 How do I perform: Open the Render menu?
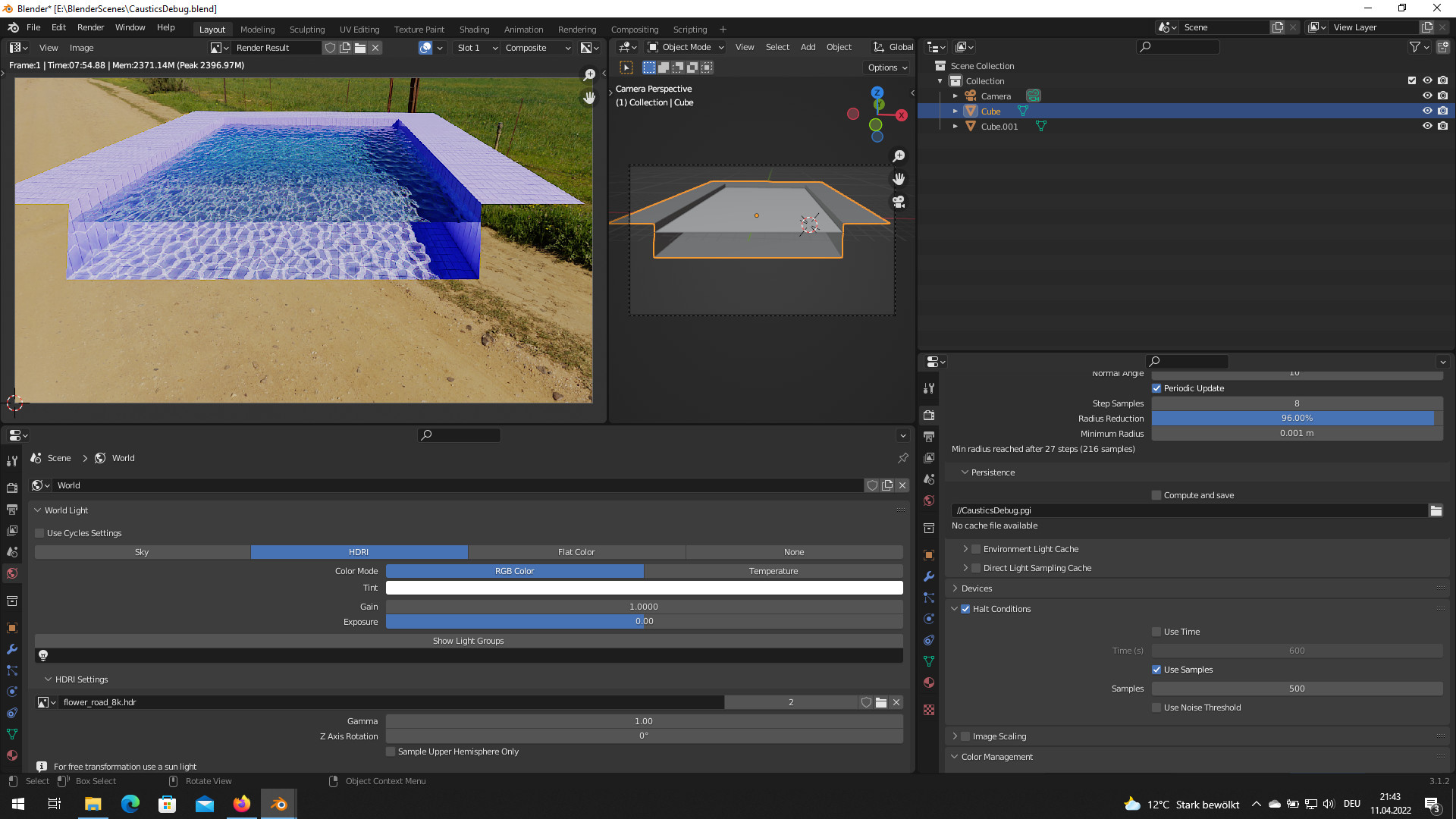click(x=90, y=27)
